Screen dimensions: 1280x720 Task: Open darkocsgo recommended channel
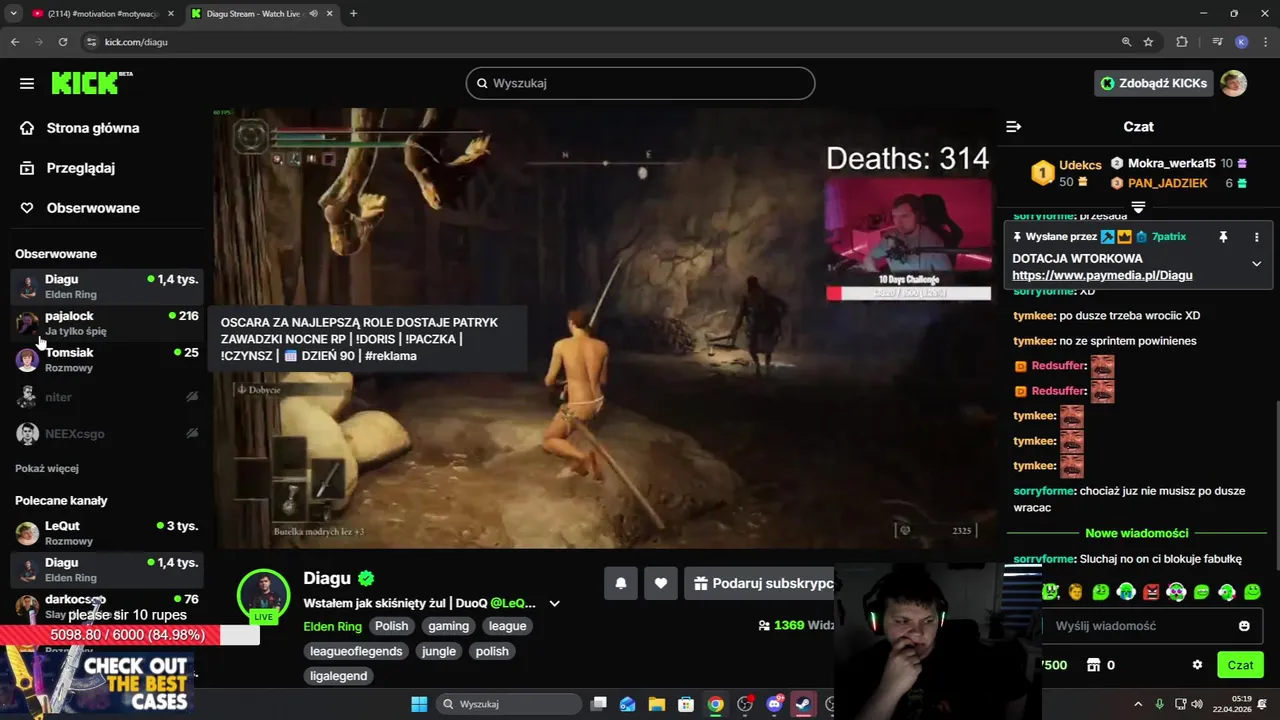click(107, 606)
